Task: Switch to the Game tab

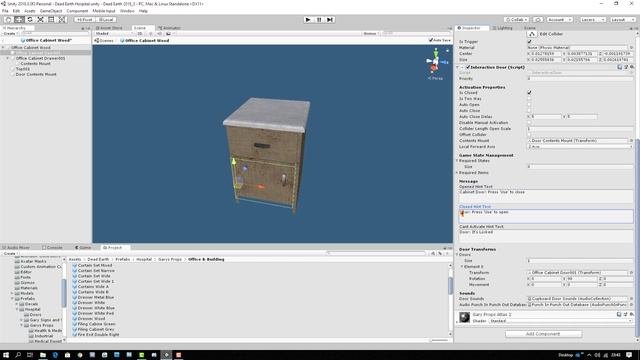Action: coord(83,248)
